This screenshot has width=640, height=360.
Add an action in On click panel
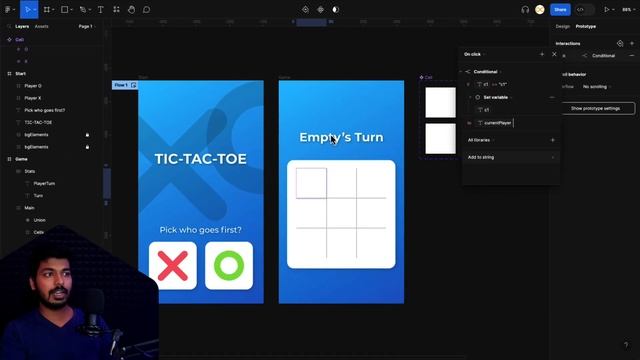(x=542, y=54)
